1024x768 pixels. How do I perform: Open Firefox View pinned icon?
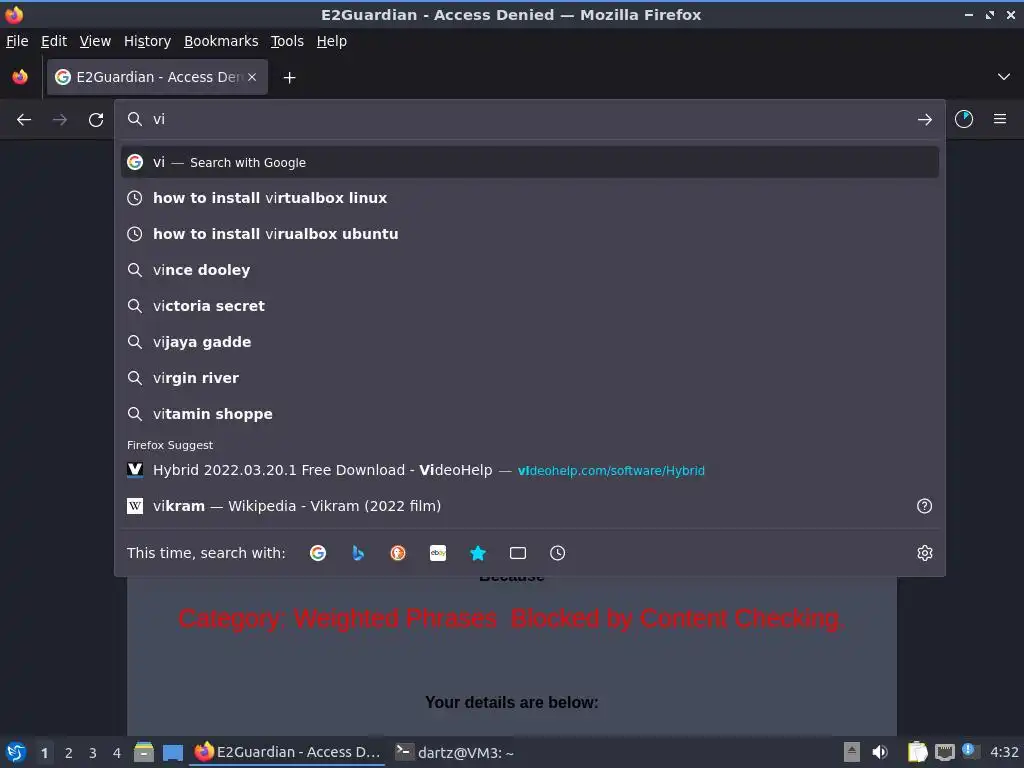20,77
